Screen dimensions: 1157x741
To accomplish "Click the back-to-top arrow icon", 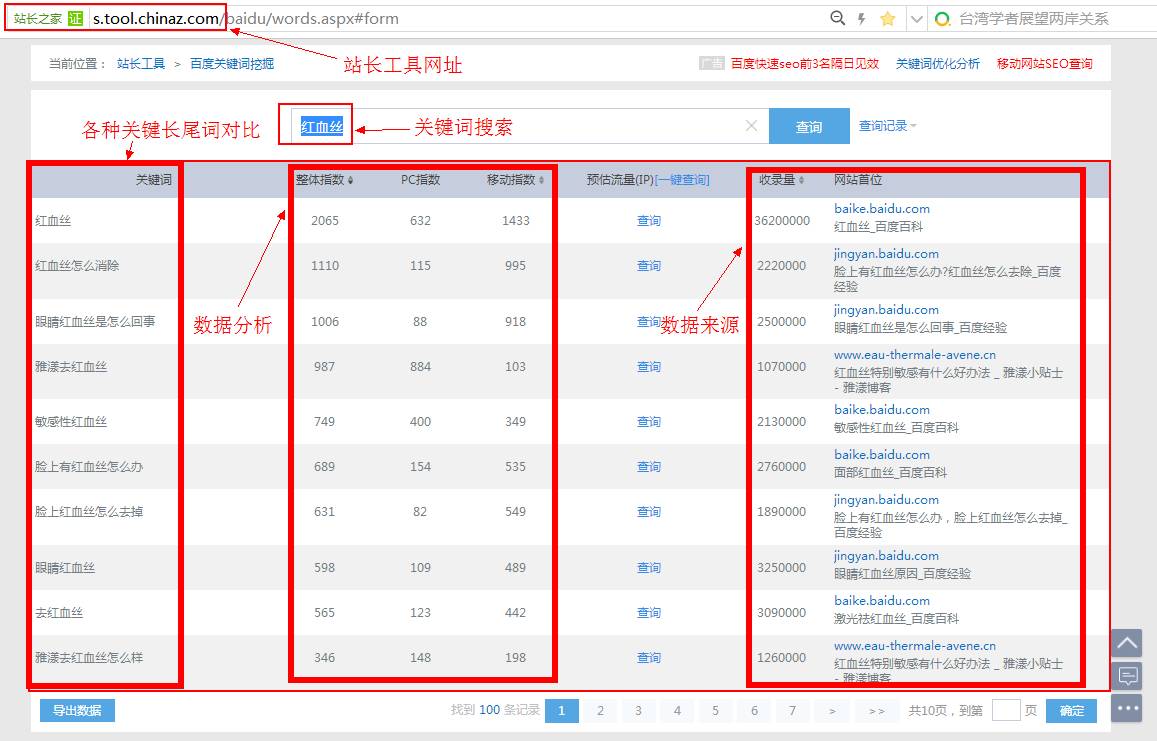I will click(1127, 643).
